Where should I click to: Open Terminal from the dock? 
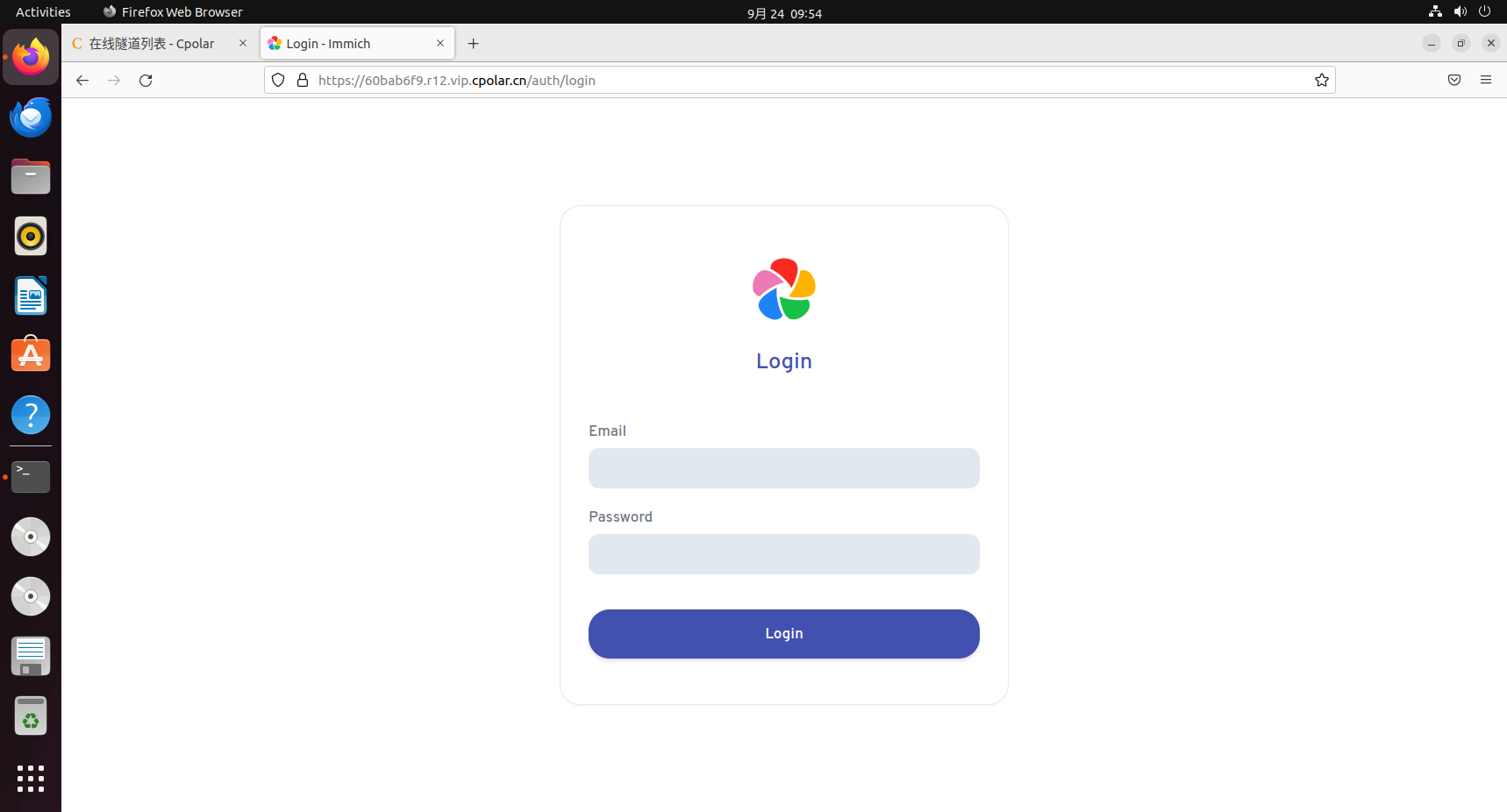[31, 477]
